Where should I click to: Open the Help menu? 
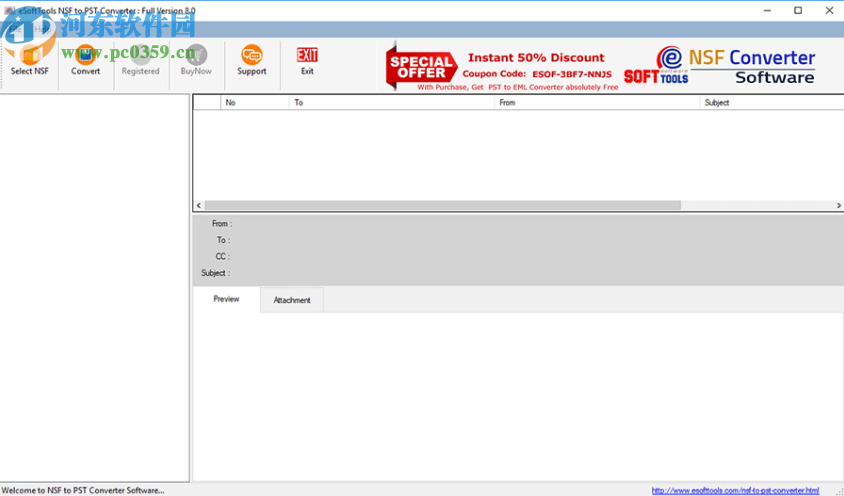43,30
